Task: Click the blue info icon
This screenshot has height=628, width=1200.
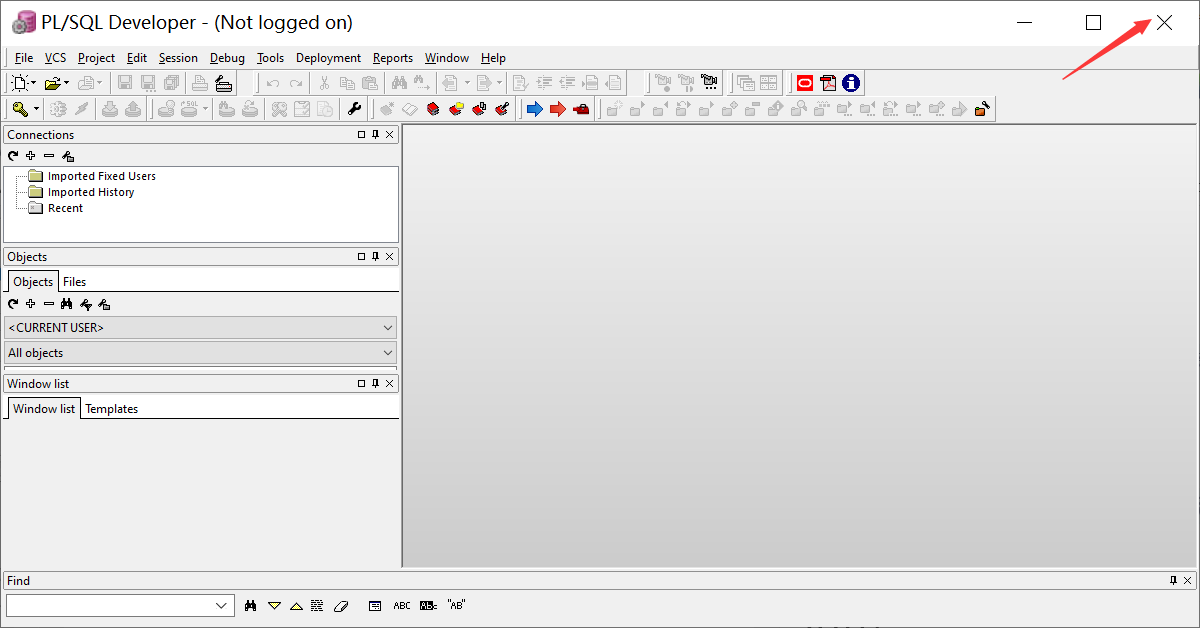Action: click(x=851, y=83)
